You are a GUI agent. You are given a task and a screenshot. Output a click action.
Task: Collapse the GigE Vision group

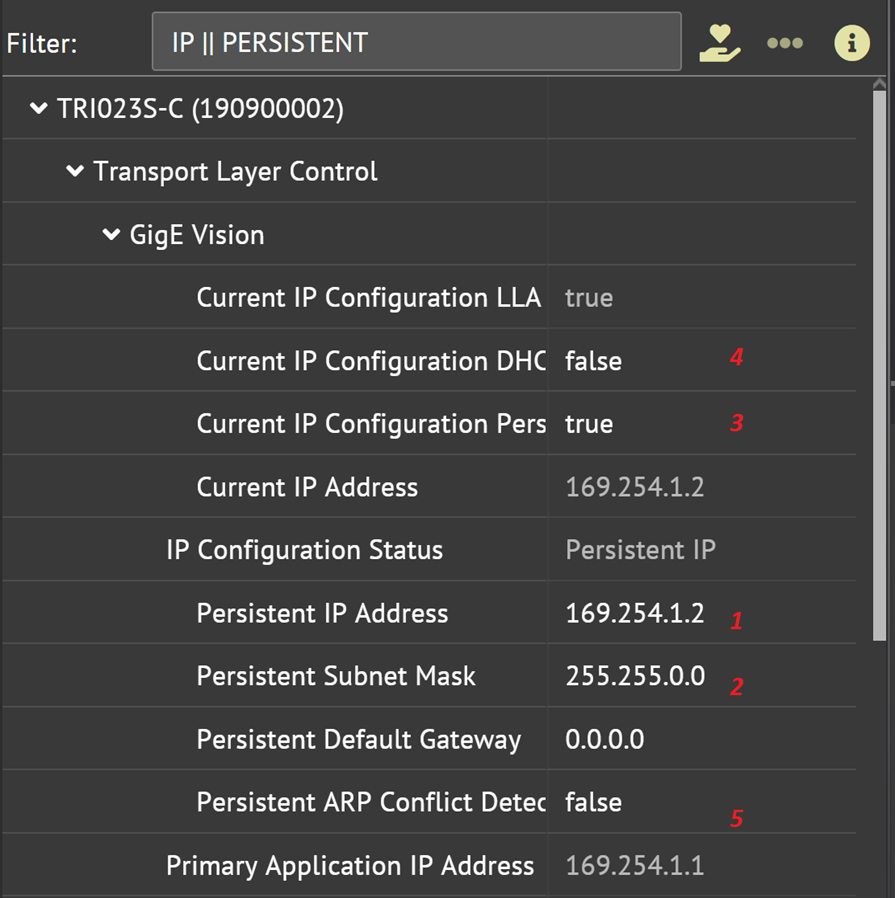pyautogui.click(x=111, y=235)
